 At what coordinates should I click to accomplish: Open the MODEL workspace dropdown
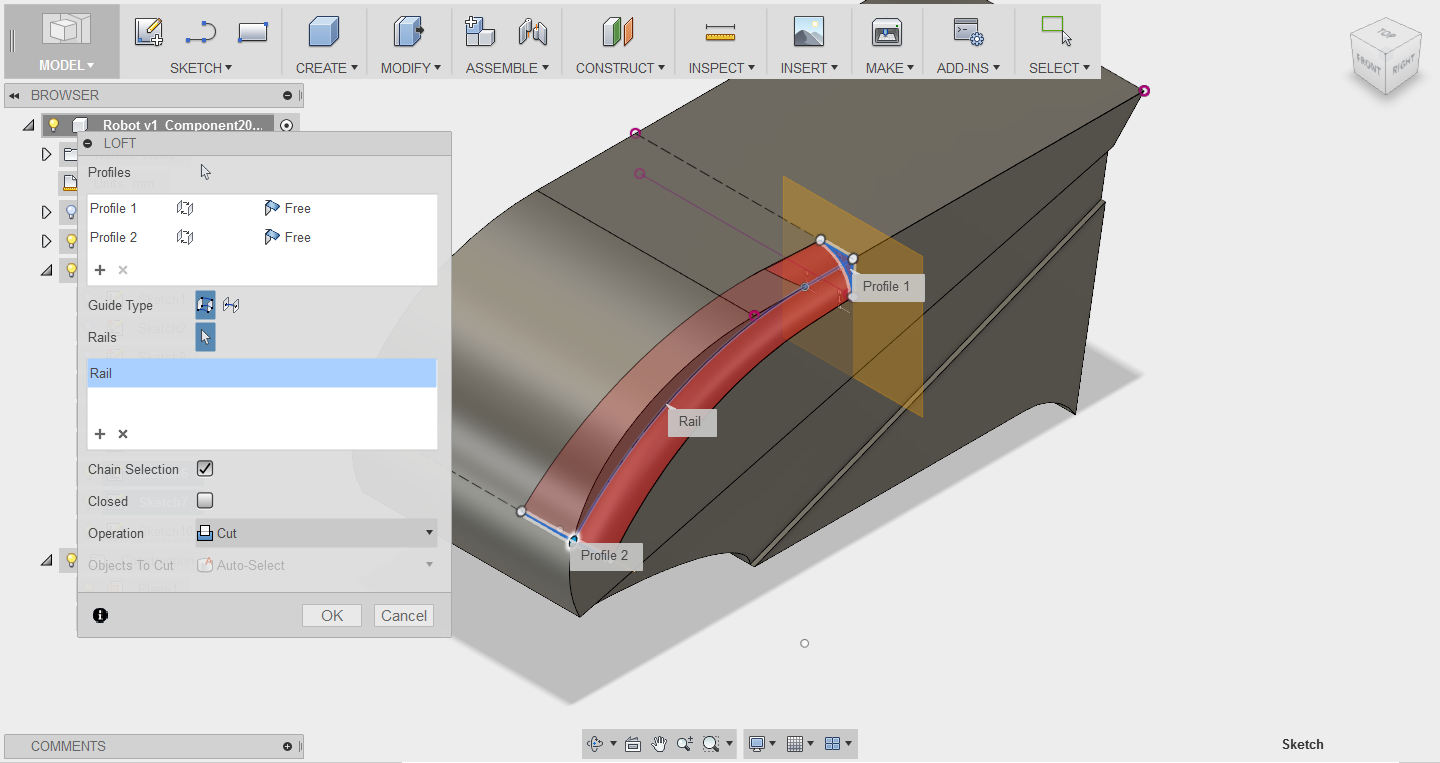pos(66,66)
